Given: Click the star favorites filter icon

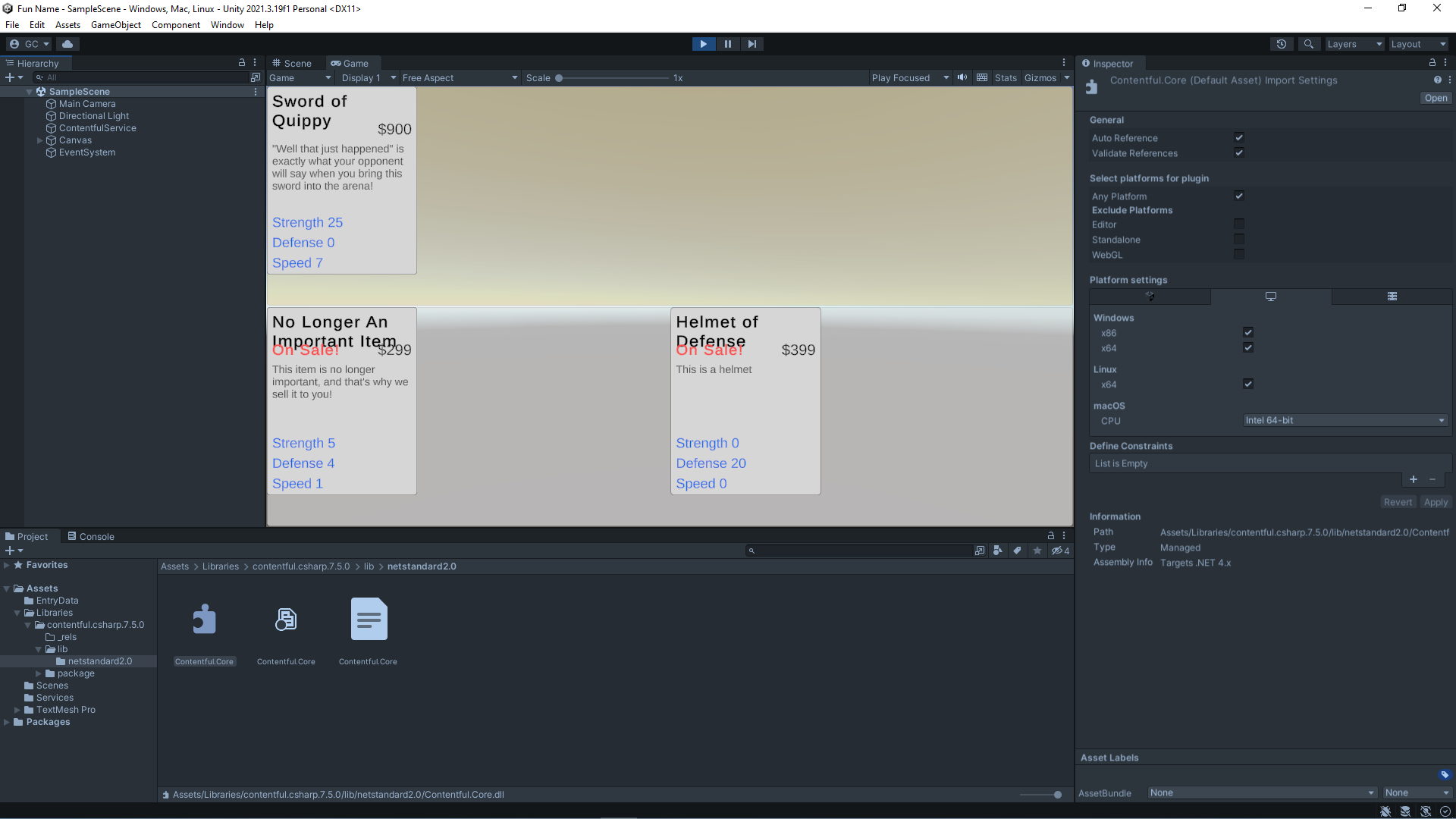Looking at the screenshot, I should (1037, 551).
